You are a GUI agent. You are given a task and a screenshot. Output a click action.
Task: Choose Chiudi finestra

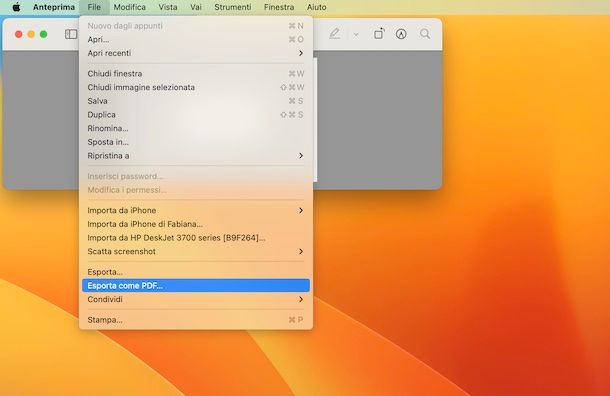(x=196, y=74)
